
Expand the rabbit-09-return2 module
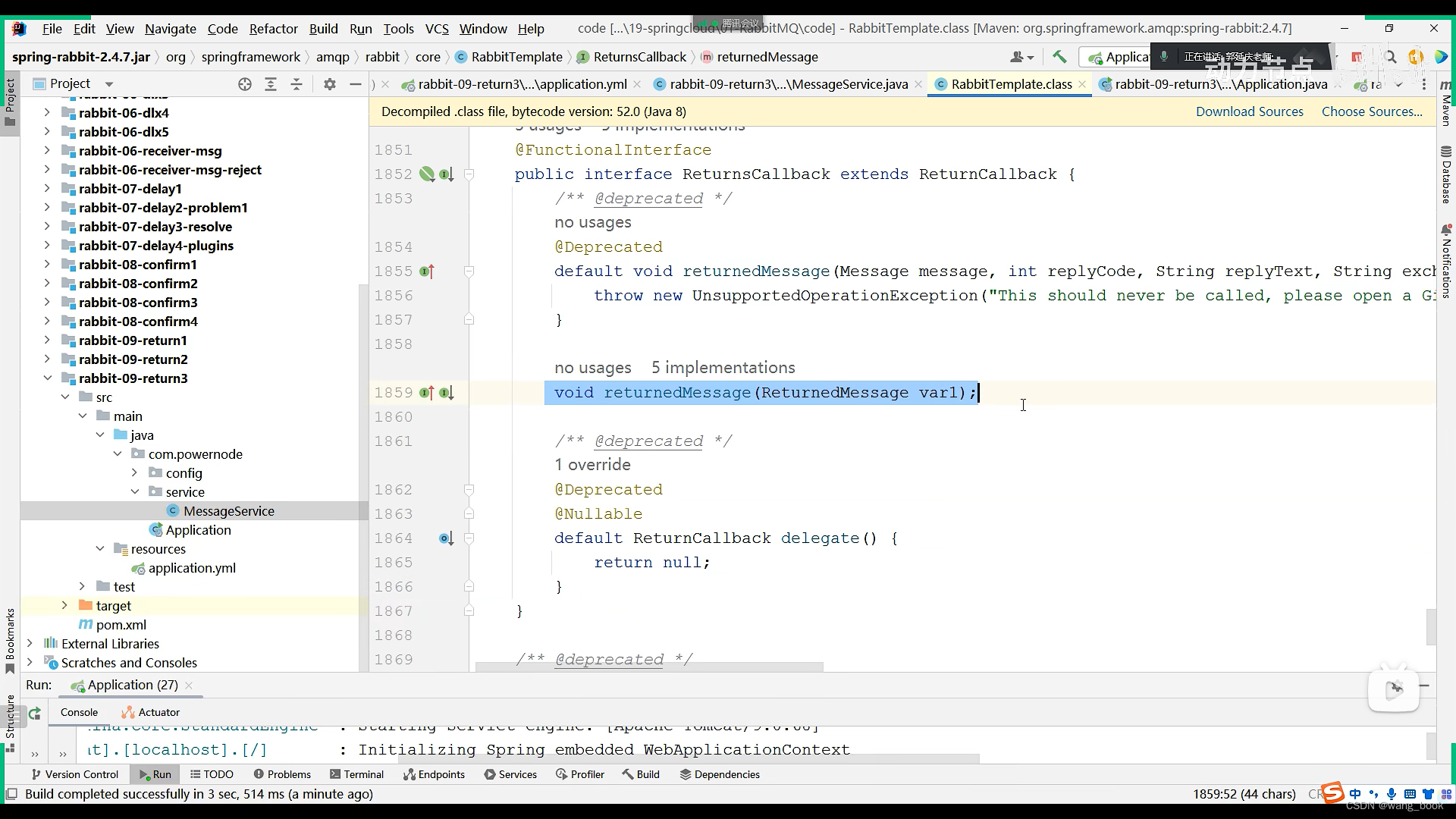click(x=47, y=359)
